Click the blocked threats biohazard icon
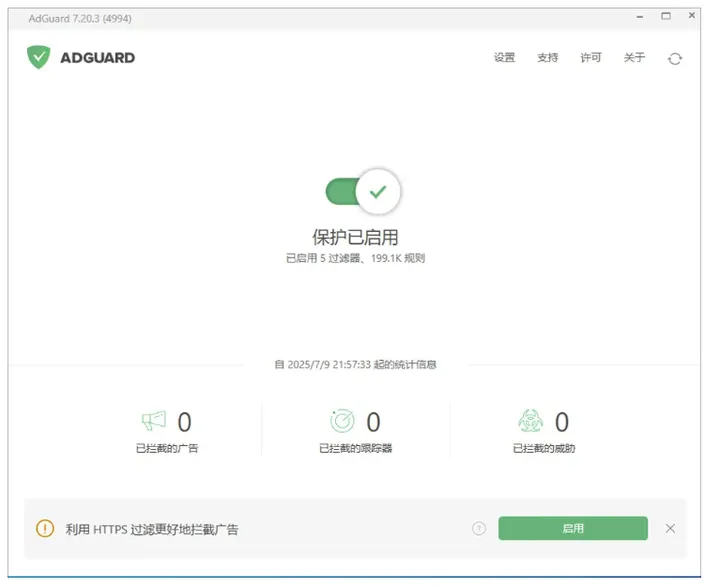The height and width of the screenshot is (587, 720). click(x=530, y=421)
